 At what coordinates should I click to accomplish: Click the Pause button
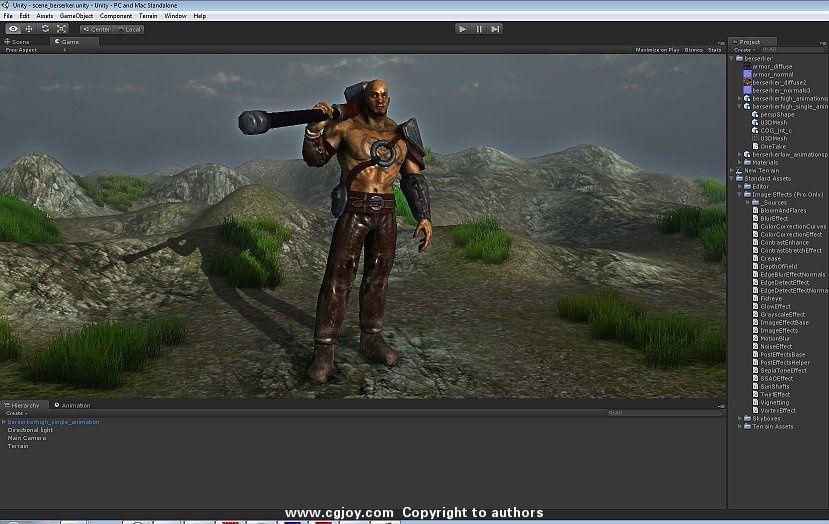click(479, 29)
